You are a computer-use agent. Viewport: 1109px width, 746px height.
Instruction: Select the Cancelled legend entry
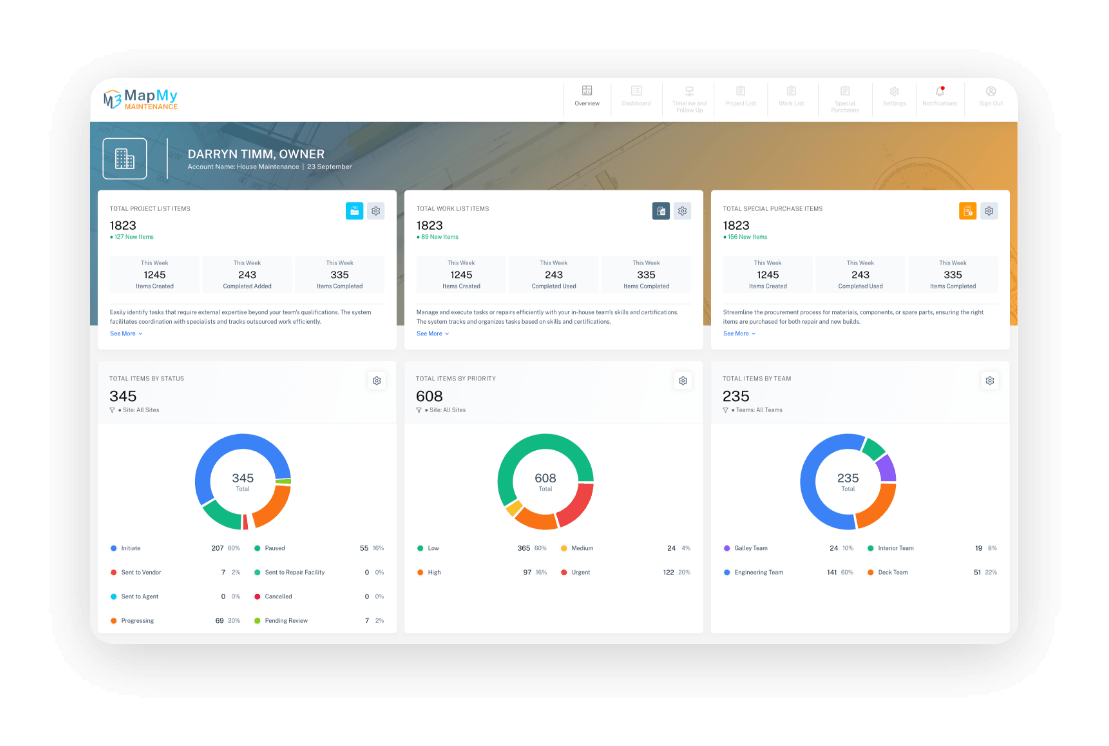coord(319,596)
